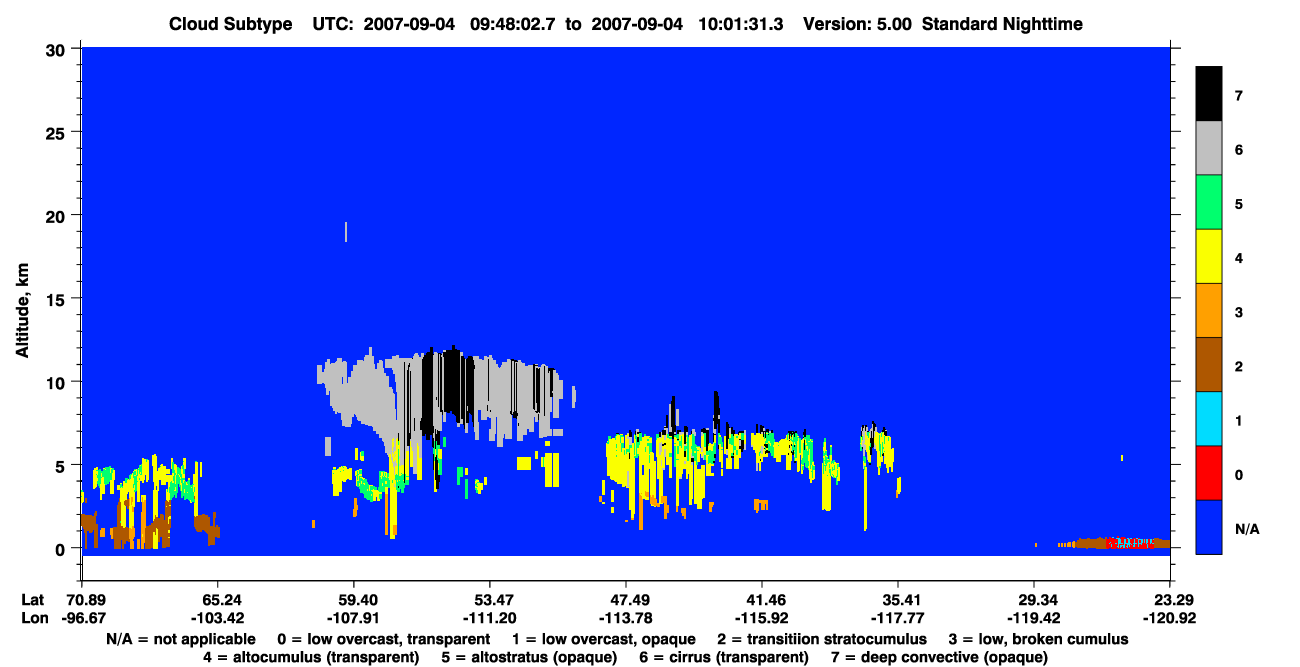Viewport: 1300px width, 667px height.
Task: Click longitude value -107.91
Action: (354, 617)
